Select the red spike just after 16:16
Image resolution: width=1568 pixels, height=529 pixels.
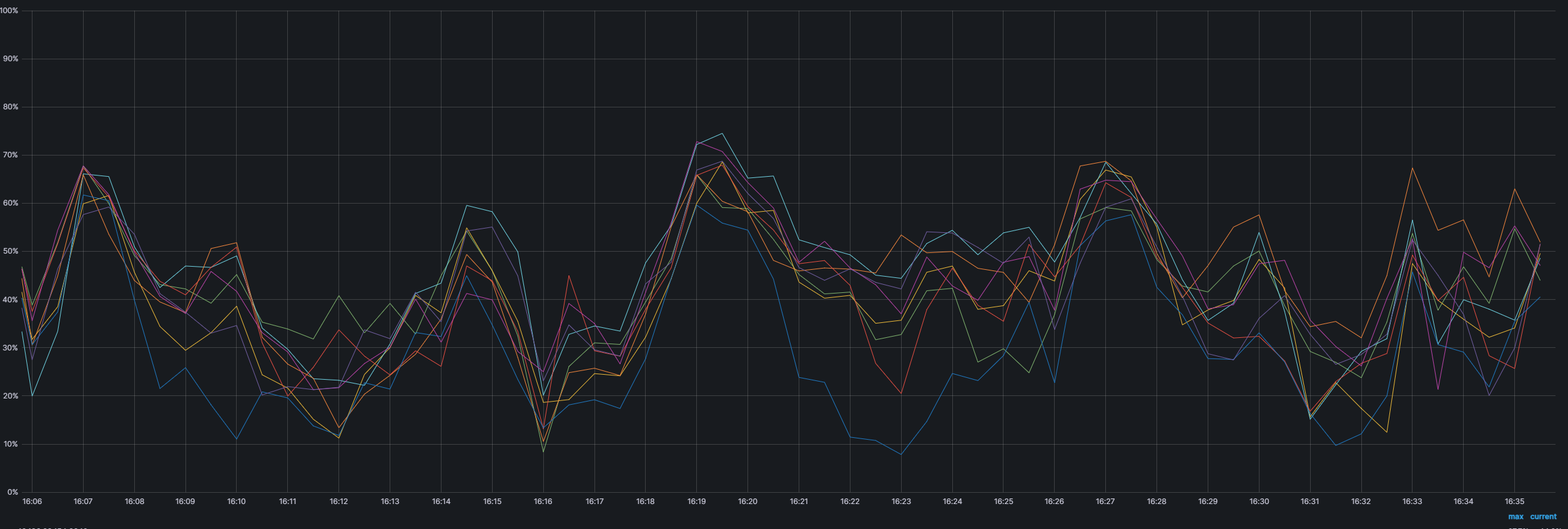coord(569,276)
